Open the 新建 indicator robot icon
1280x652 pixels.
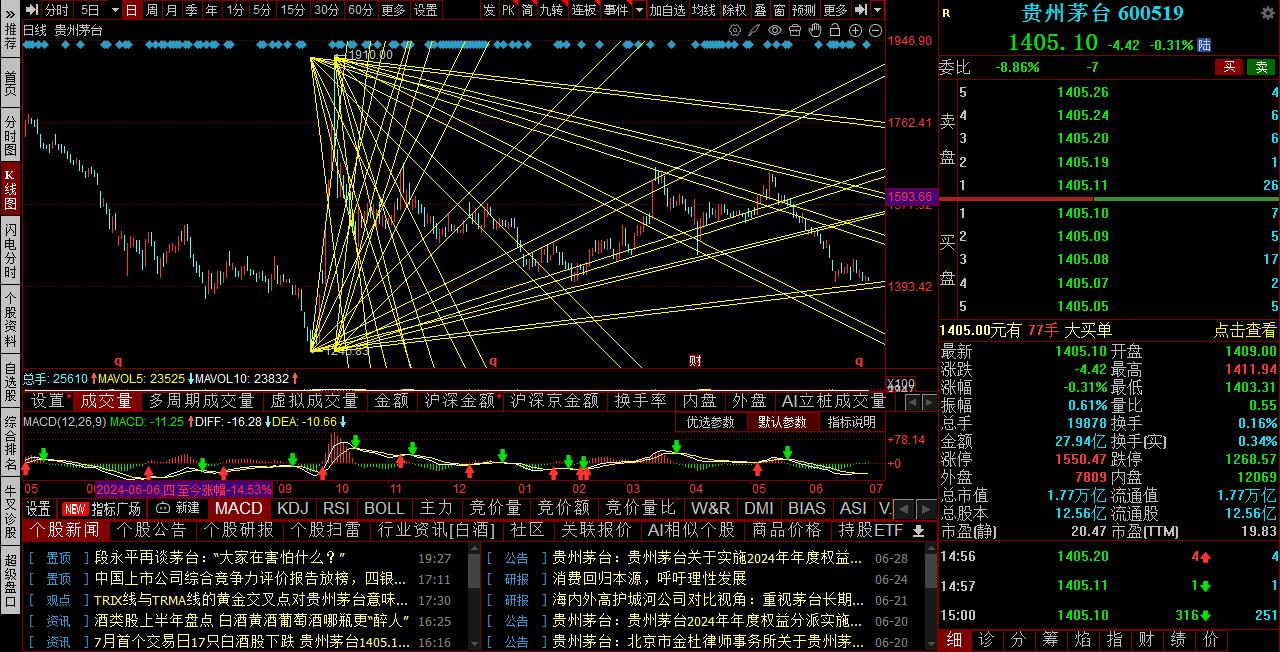pos(162,508)
